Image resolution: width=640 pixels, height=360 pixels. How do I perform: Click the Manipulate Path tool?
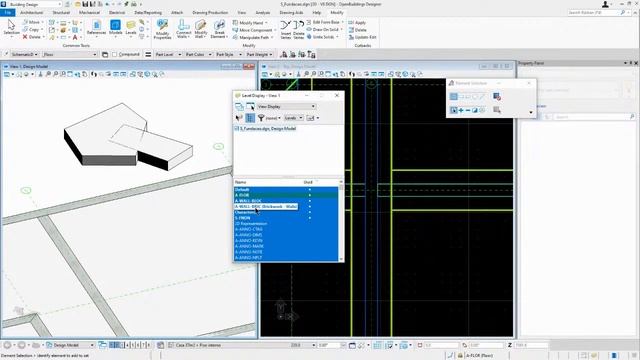pos(253,37)
